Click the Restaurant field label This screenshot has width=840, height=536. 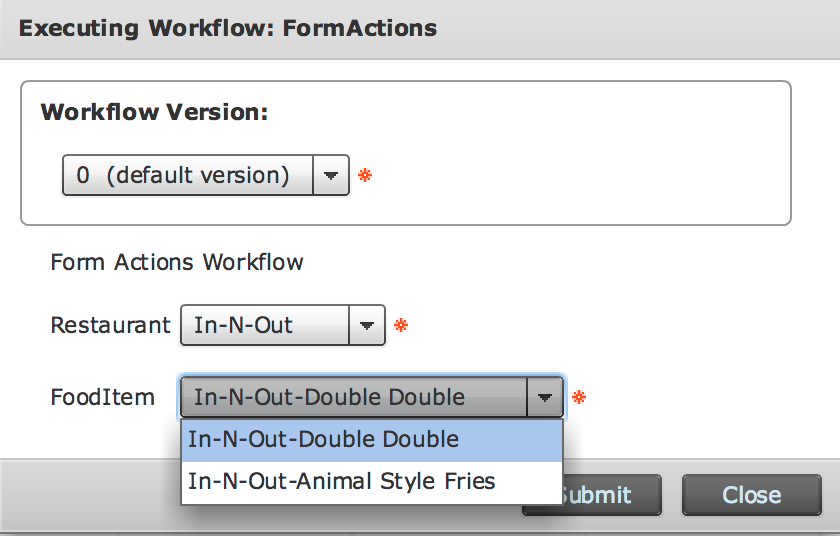coord(111,326)
